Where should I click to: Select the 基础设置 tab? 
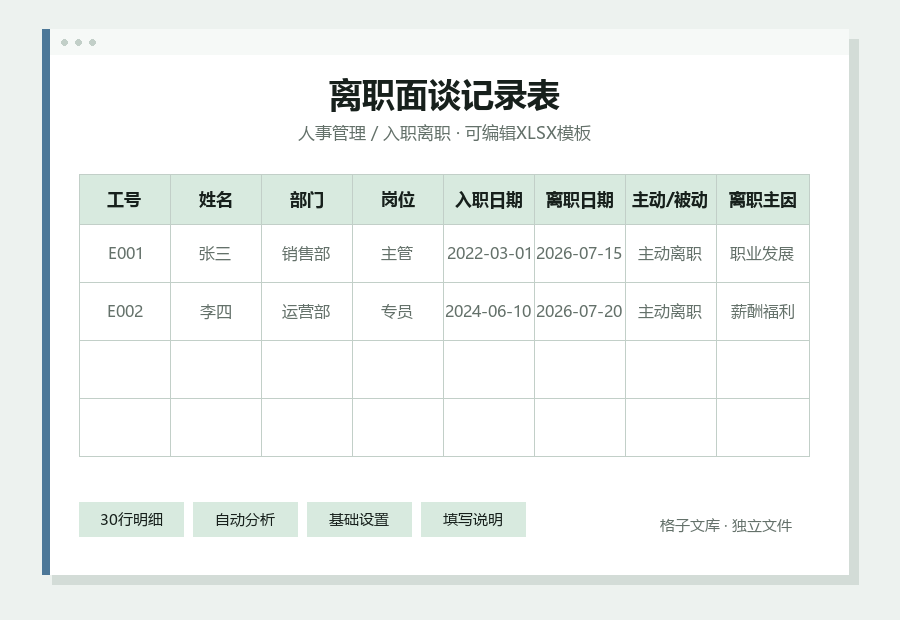359,520
